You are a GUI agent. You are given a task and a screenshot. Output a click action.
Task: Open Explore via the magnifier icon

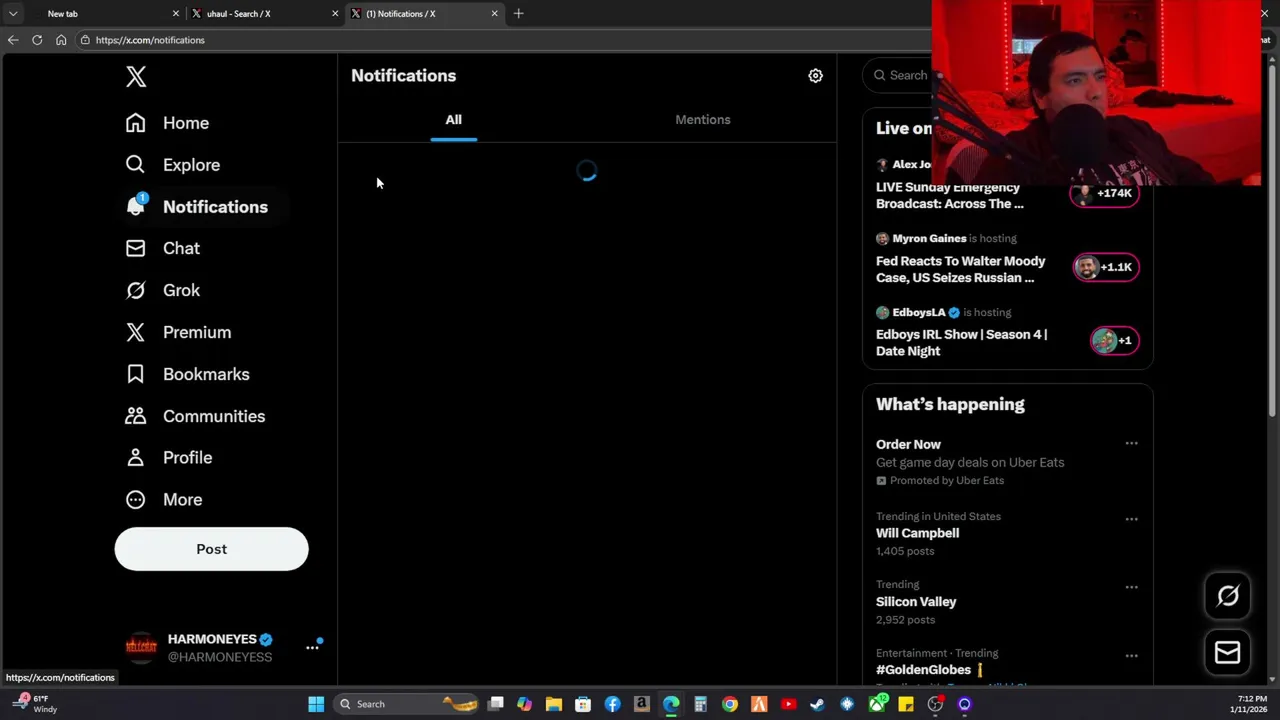click(135, 165)
